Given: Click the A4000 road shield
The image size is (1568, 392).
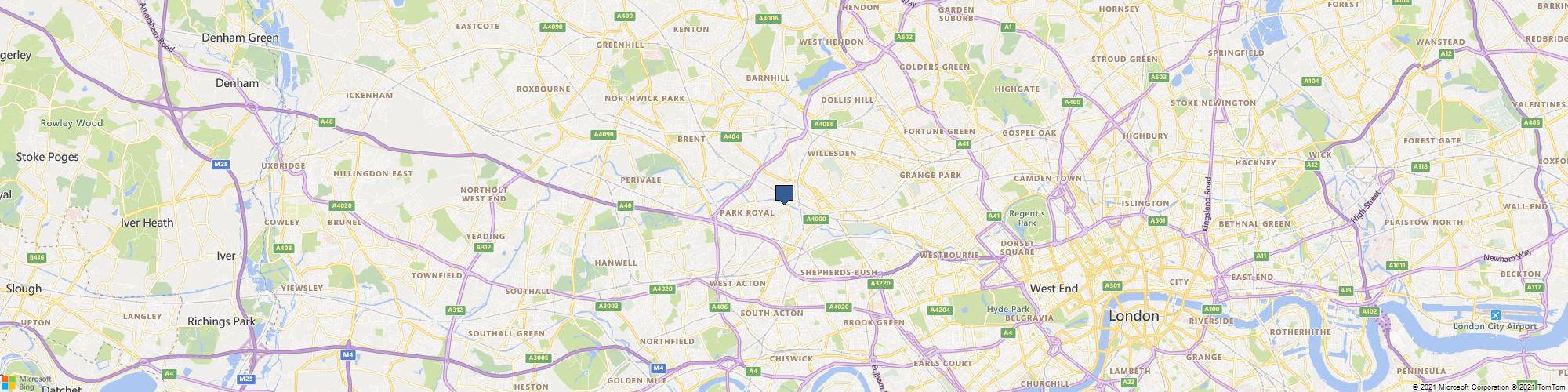Looking at the screenshot, I should click(816, 219).
